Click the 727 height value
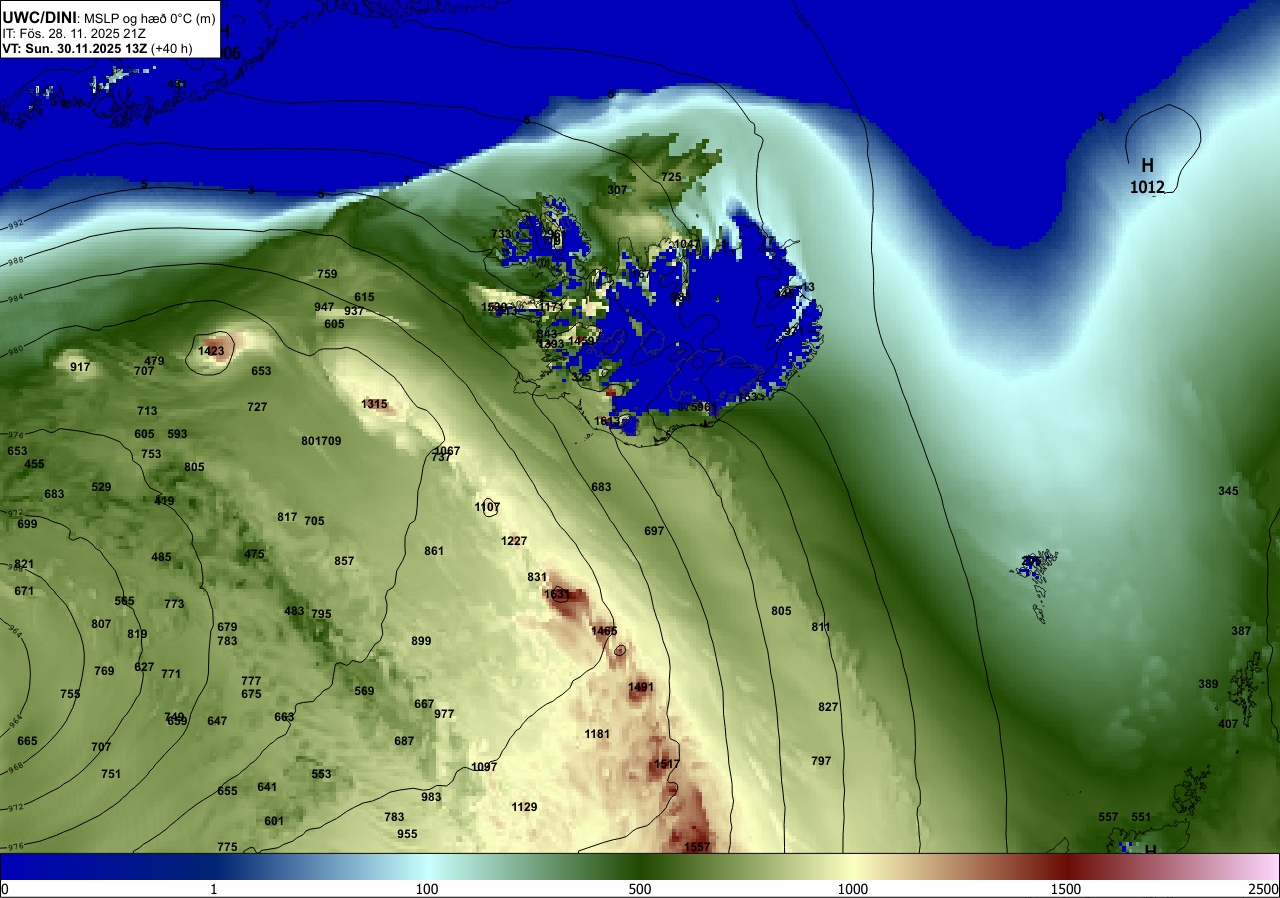The height and width of the screenshot is (898, 1280). click(x=257, y=407)
